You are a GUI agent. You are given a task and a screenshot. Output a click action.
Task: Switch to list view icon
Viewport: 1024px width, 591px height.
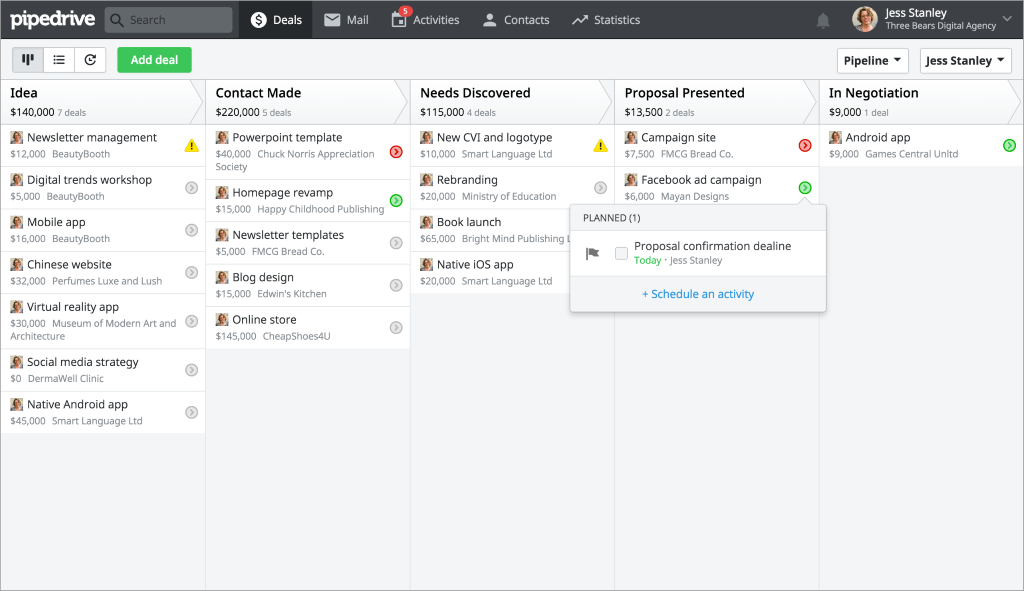pyautogui.click(x=59, y=60)
